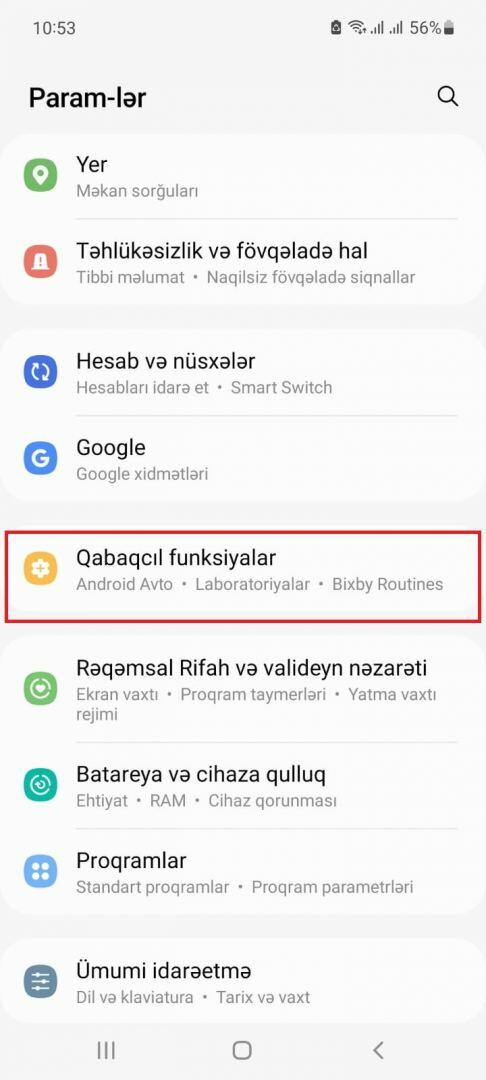Screen dimensions: 486x1080
Task: Open the Yer settings entry
Action: click(243, 176)
